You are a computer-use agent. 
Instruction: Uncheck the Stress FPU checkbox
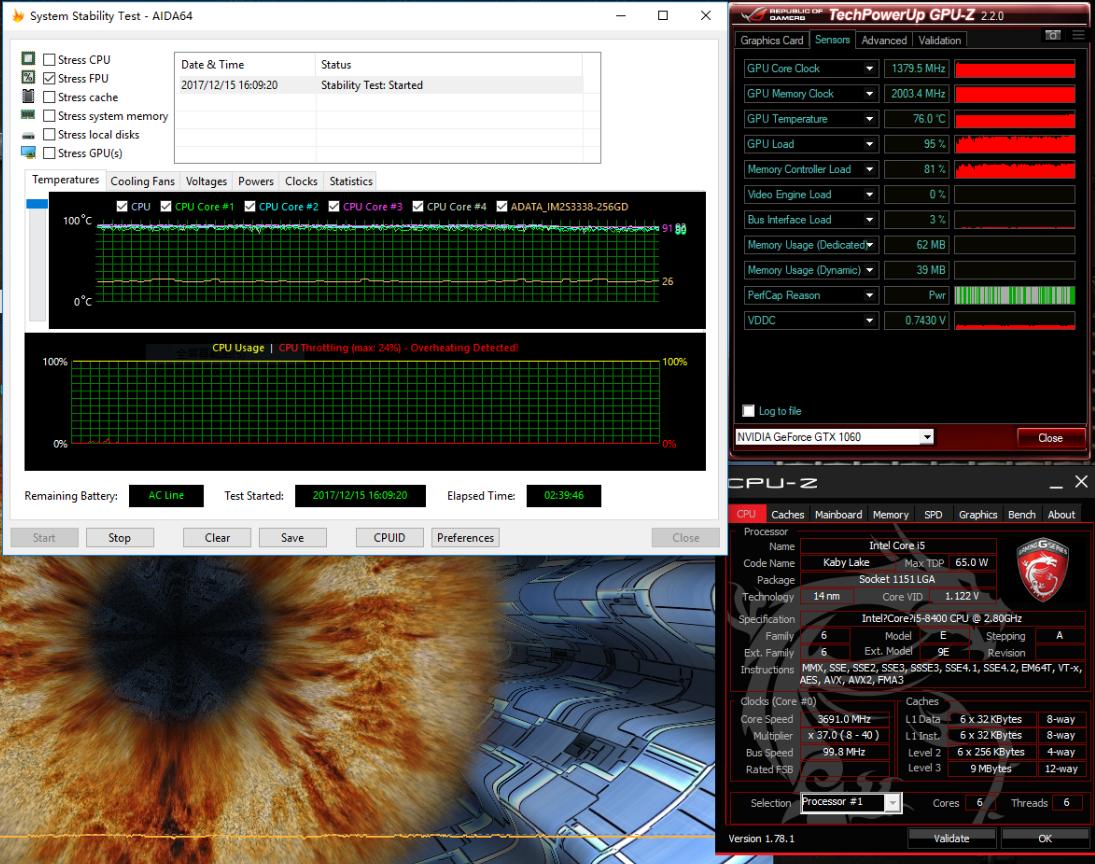click(49, 78)
